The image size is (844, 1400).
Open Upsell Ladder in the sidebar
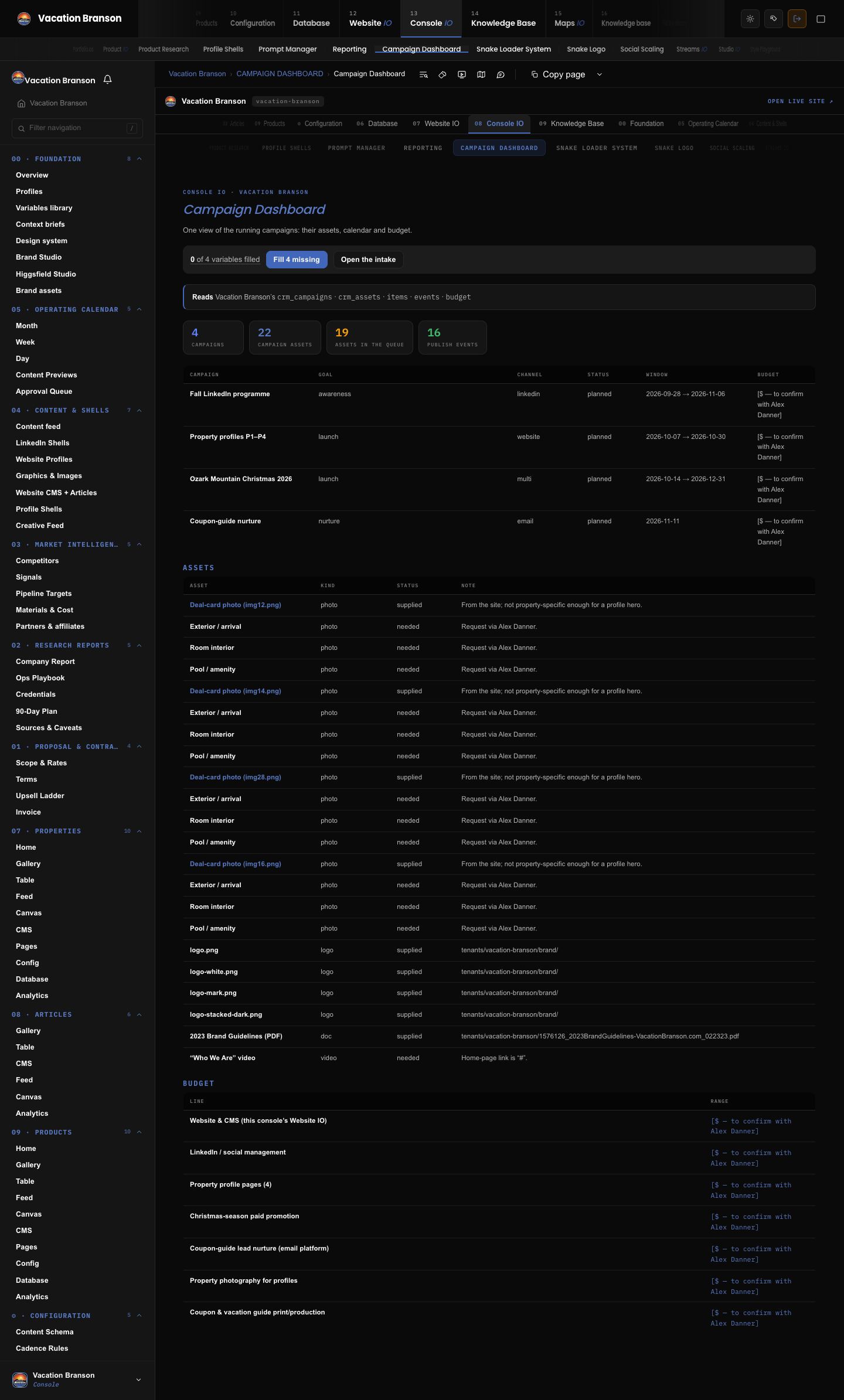(x=40, y=796)
